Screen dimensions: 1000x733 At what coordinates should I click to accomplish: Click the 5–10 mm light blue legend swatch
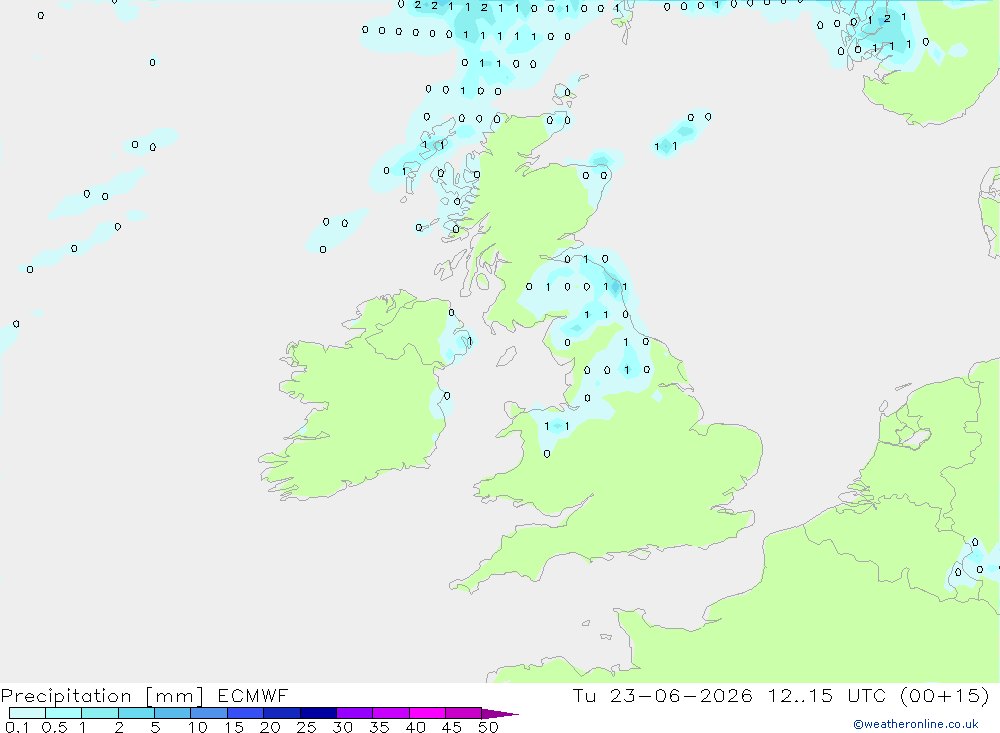coord(173,713)
